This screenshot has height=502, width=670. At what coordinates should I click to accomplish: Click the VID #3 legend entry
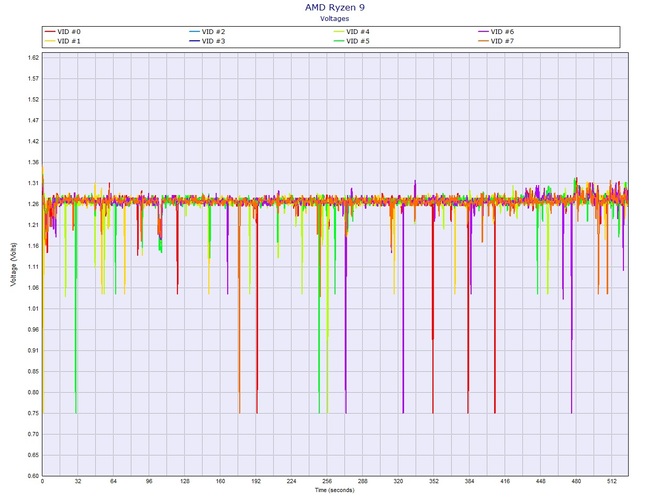pyautogui.click(x=207, y=41)
